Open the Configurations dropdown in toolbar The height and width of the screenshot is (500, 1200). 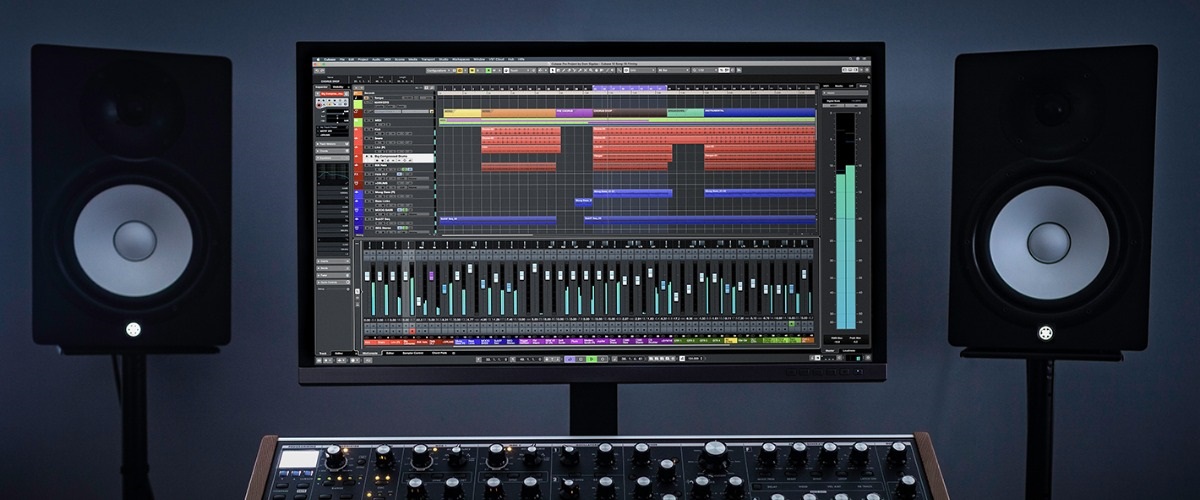[438, 70]
